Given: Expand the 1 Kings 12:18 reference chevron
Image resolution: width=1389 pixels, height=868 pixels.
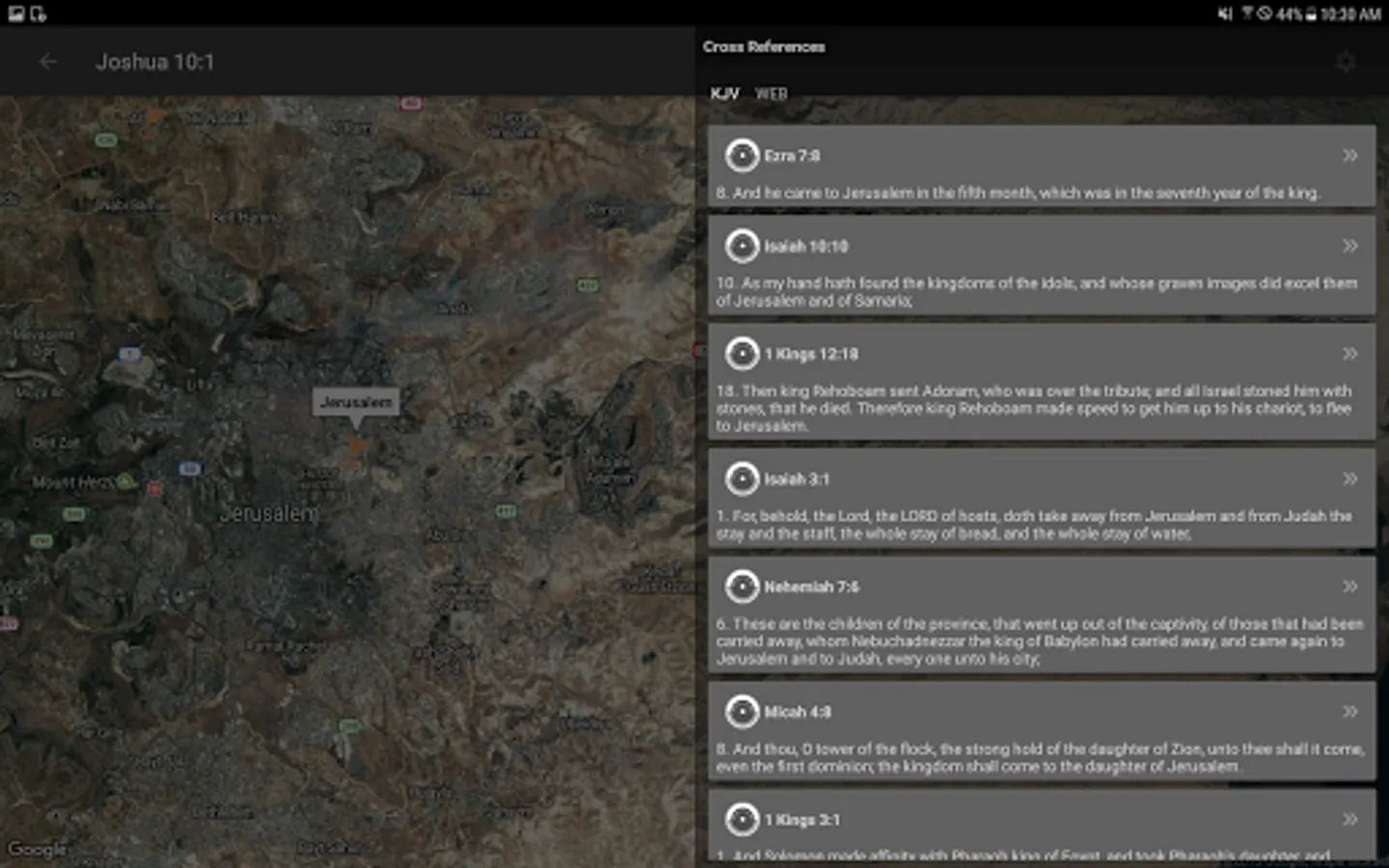Looking at the screenshot, I should click(1349, 354).
